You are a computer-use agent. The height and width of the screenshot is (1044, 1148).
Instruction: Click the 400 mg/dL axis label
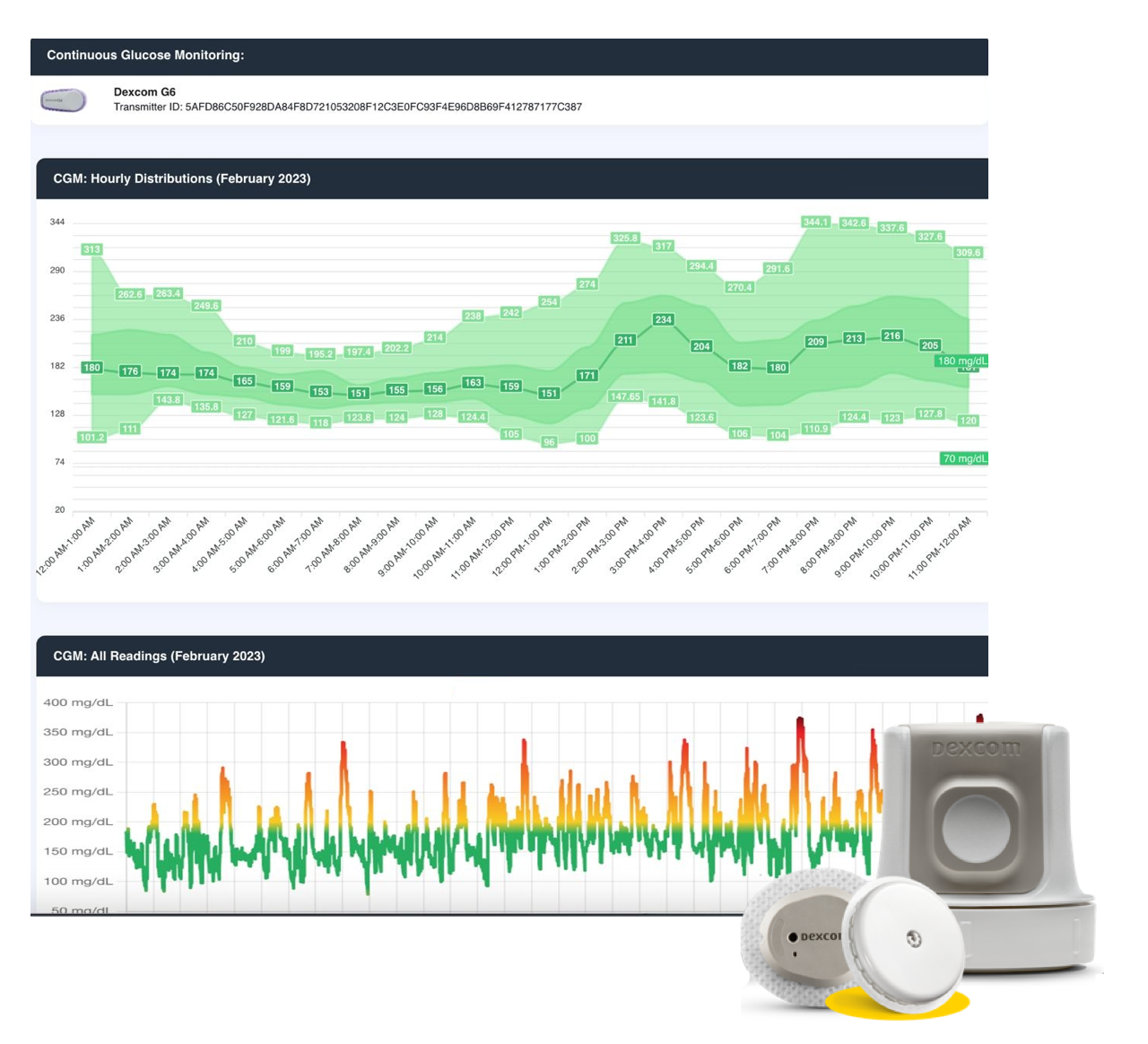tap(78, 702)
